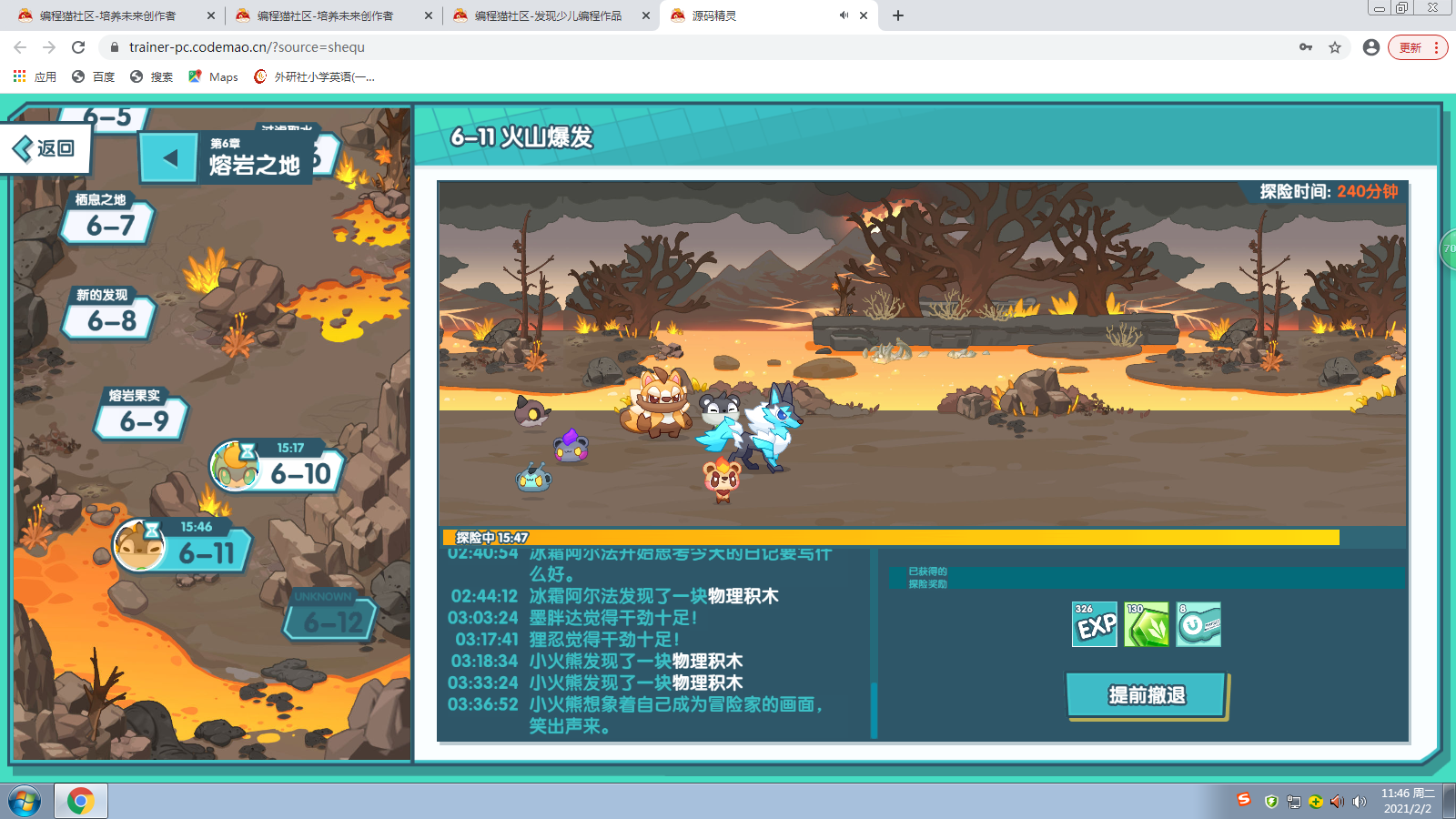Bookmark this page with star icon
The height and width of the screenshot is (819, 1456).
[x=1335, y=47]
